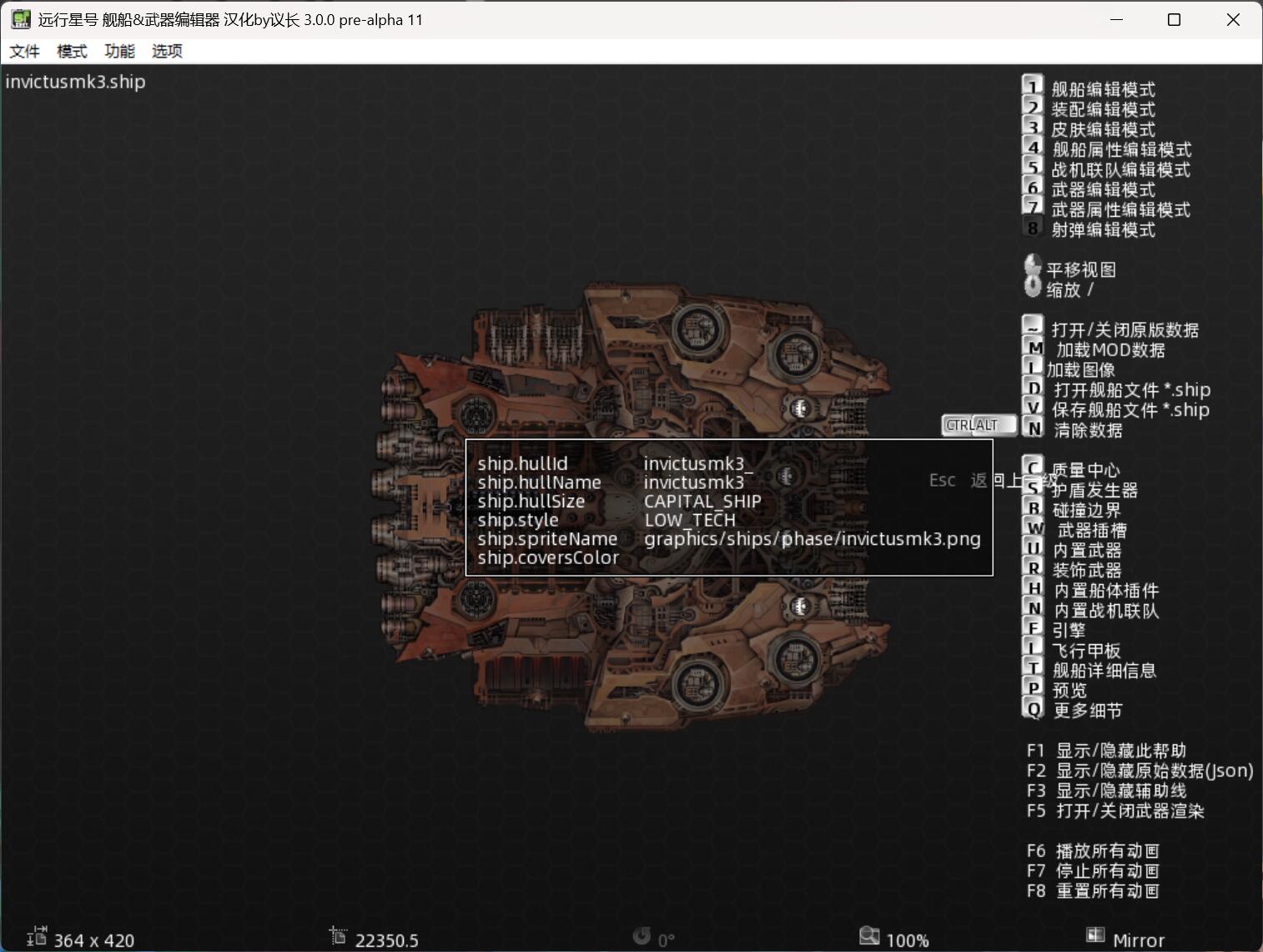Click the key 1 ship edit mode icon
This screenshot has height=952, width=1263.
pyautogui.click(x=1033, y=87)
